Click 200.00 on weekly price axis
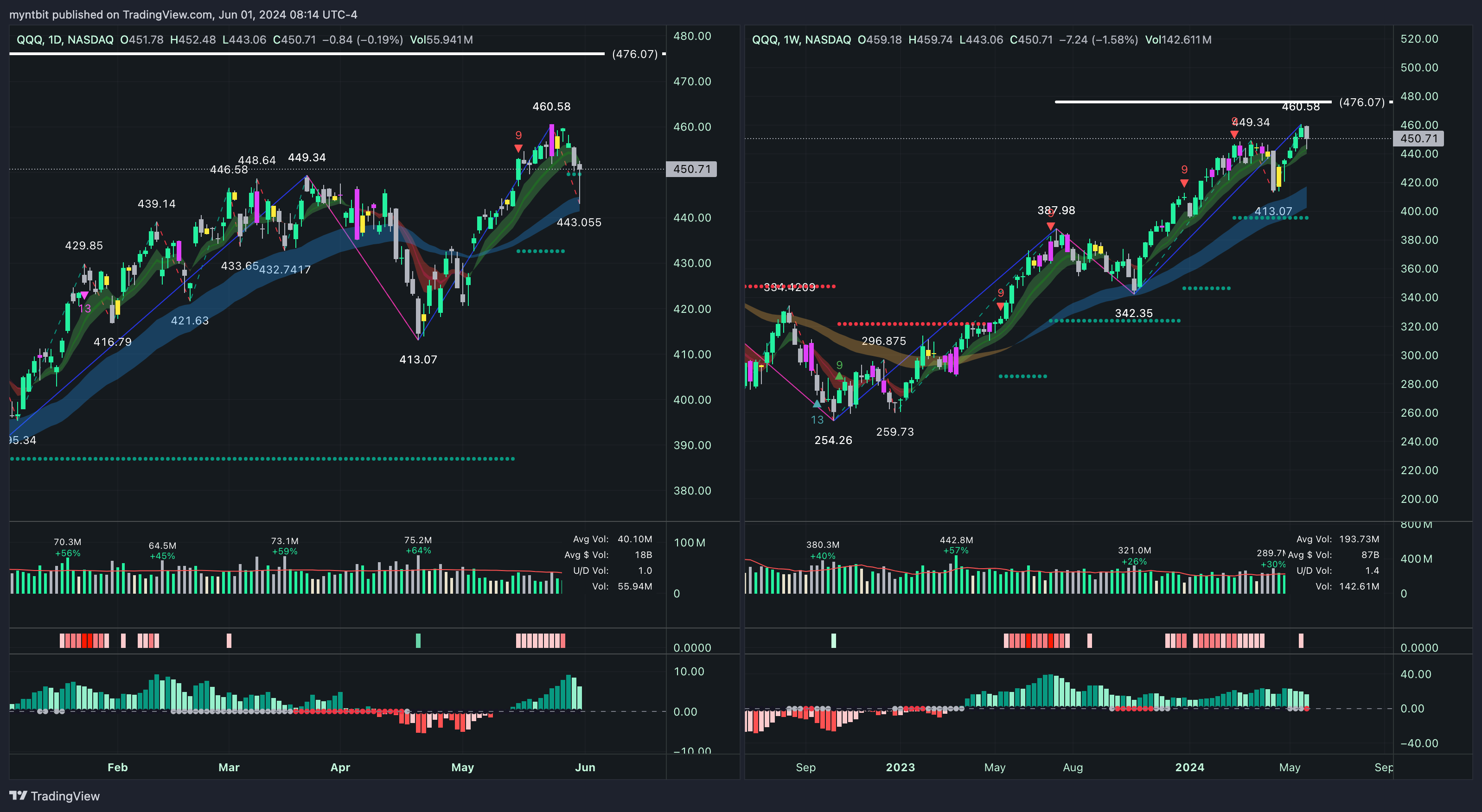The image size is (1482, 812). [1419, 499]
